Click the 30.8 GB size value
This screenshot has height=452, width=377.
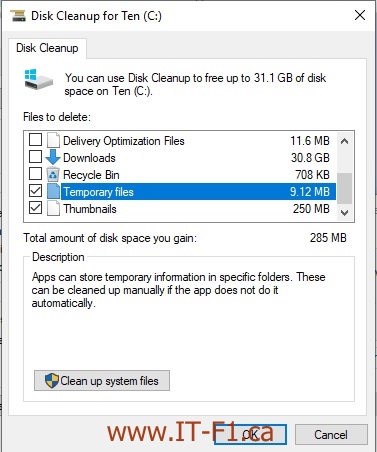(x=310, y=157)
